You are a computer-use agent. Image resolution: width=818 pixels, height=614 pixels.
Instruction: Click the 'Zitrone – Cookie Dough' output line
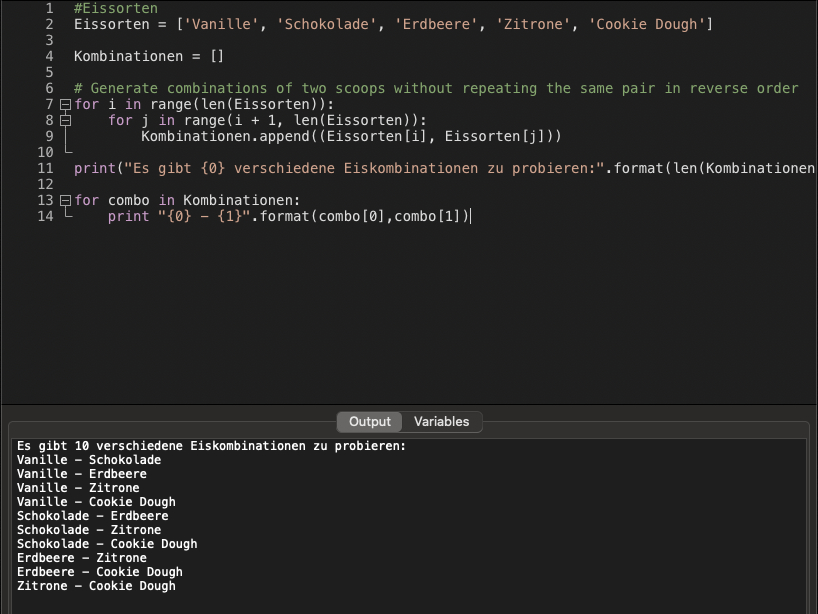[x=95, y=586]
